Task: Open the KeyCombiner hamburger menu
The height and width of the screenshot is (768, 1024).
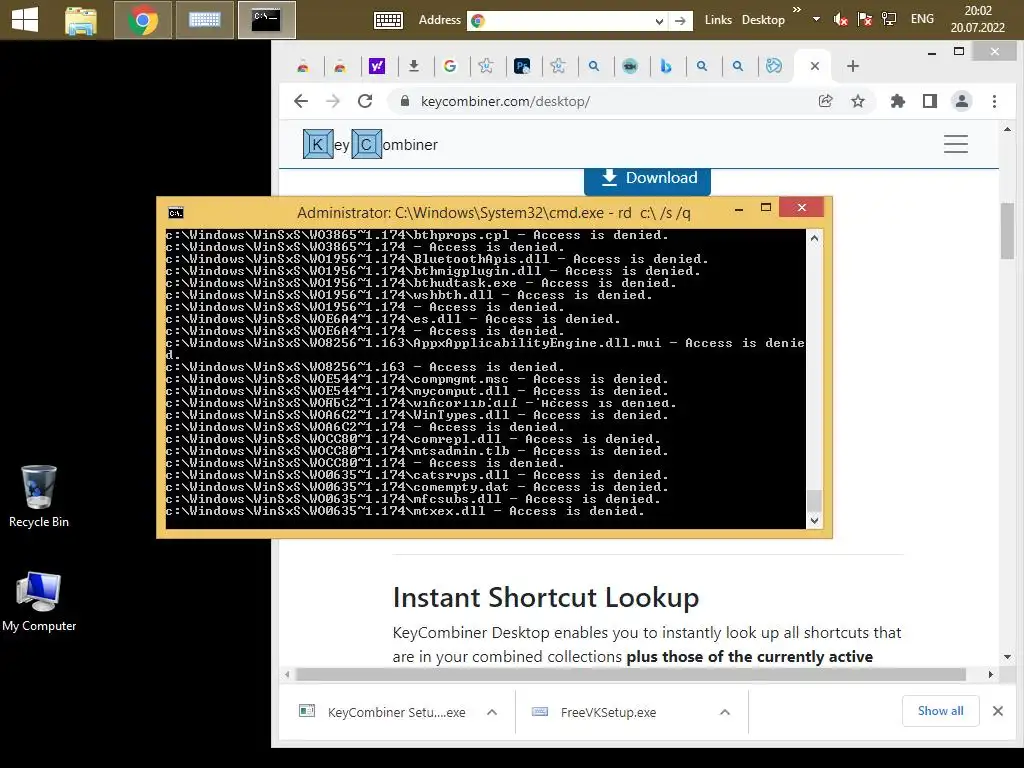Action: point(955,144)
